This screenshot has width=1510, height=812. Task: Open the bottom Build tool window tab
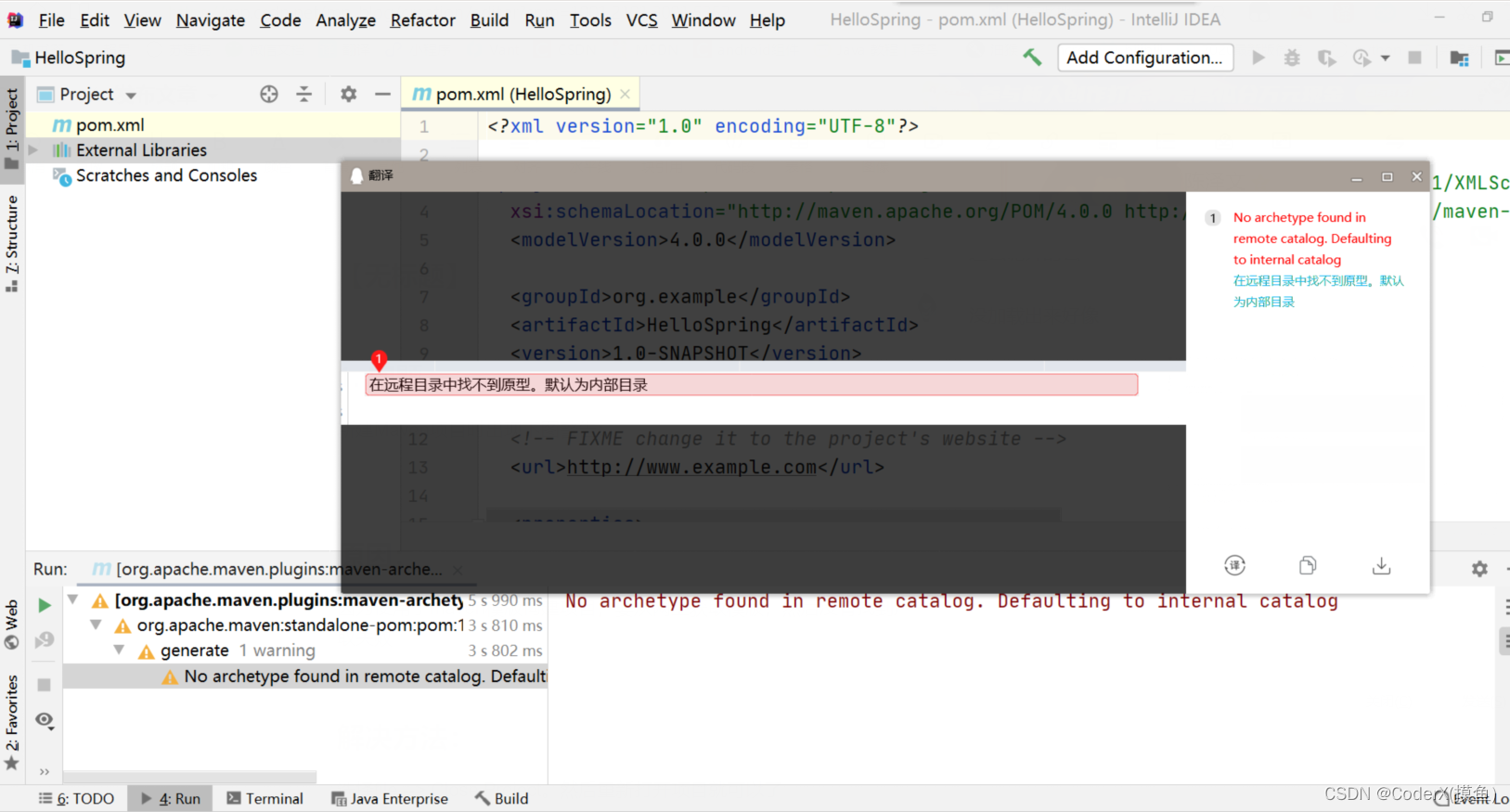(x=501, y=798)
